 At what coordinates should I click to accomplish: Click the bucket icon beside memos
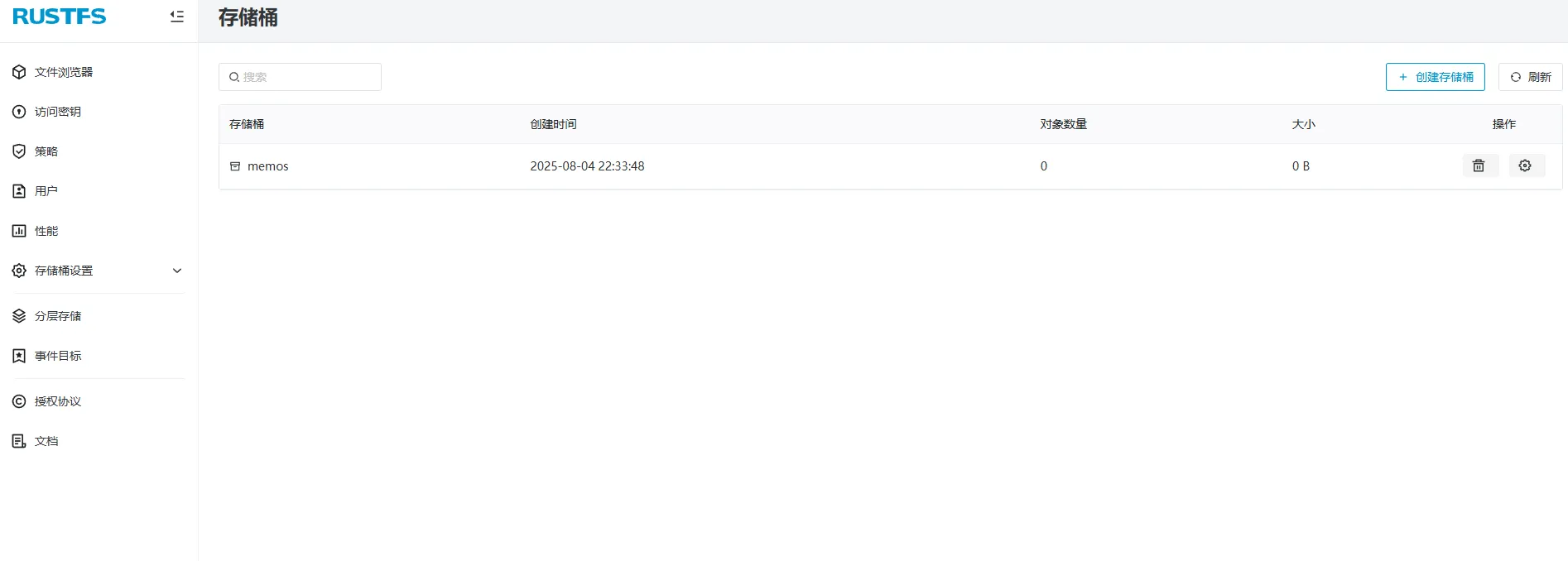click(x=235, y=166)
